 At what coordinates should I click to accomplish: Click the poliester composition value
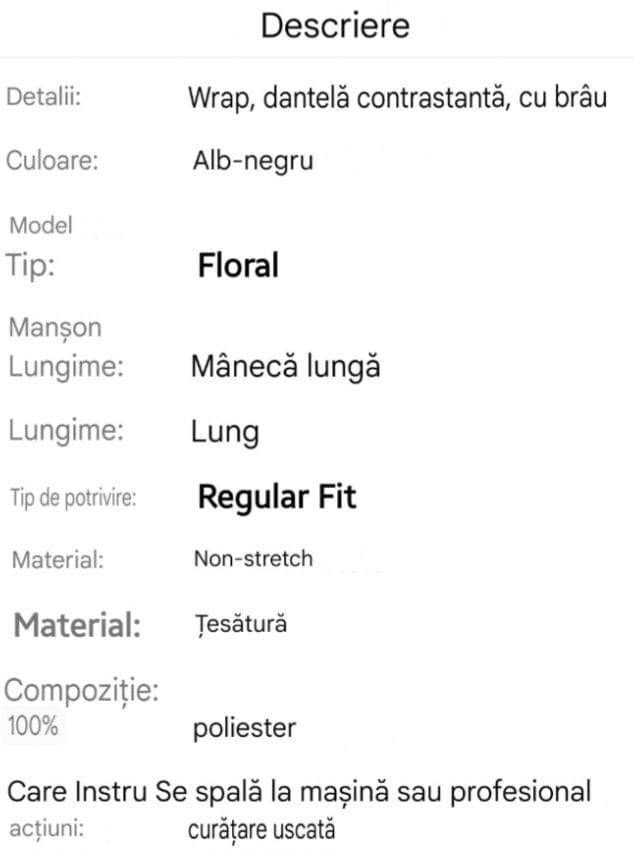[244, 728]
